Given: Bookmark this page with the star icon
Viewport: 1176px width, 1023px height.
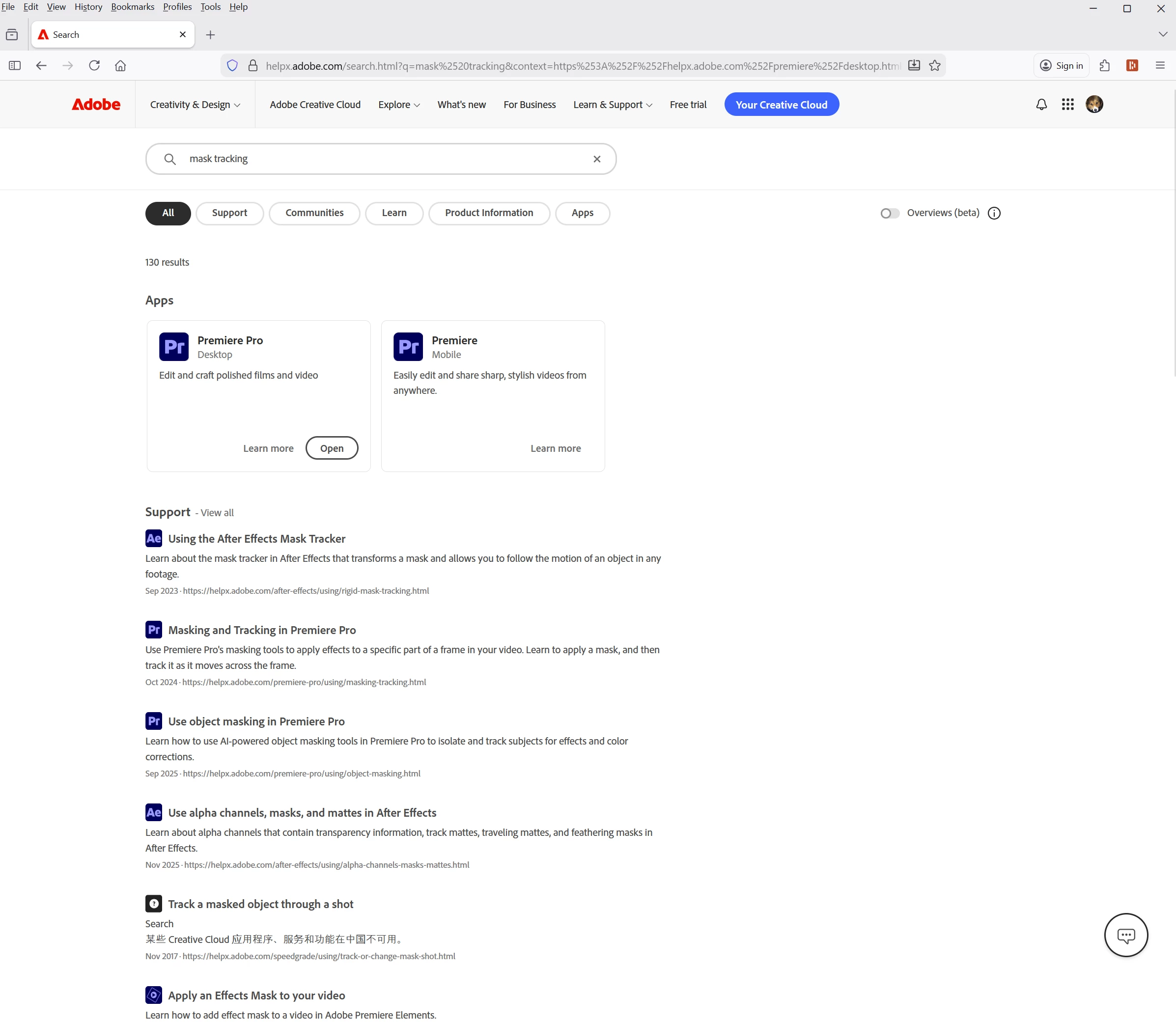Looking at the screenshot, I should [934, 66].
